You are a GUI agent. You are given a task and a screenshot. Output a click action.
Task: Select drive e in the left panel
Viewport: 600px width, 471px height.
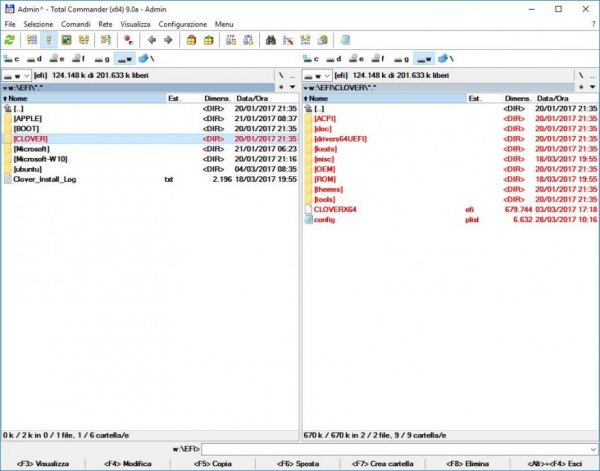pos(57,59)
